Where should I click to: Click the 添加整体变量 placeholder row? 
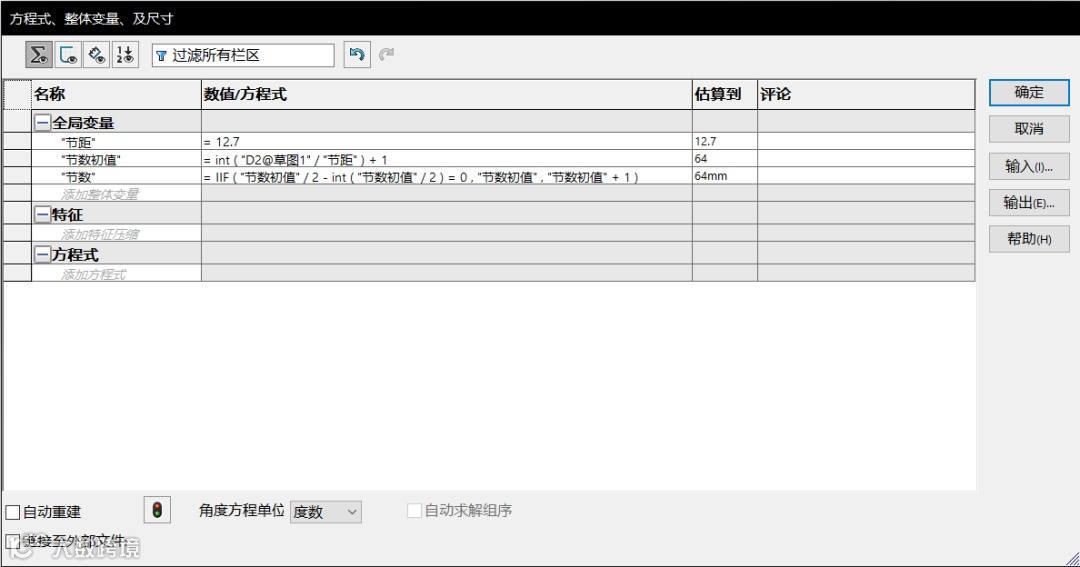coord(116,194)
